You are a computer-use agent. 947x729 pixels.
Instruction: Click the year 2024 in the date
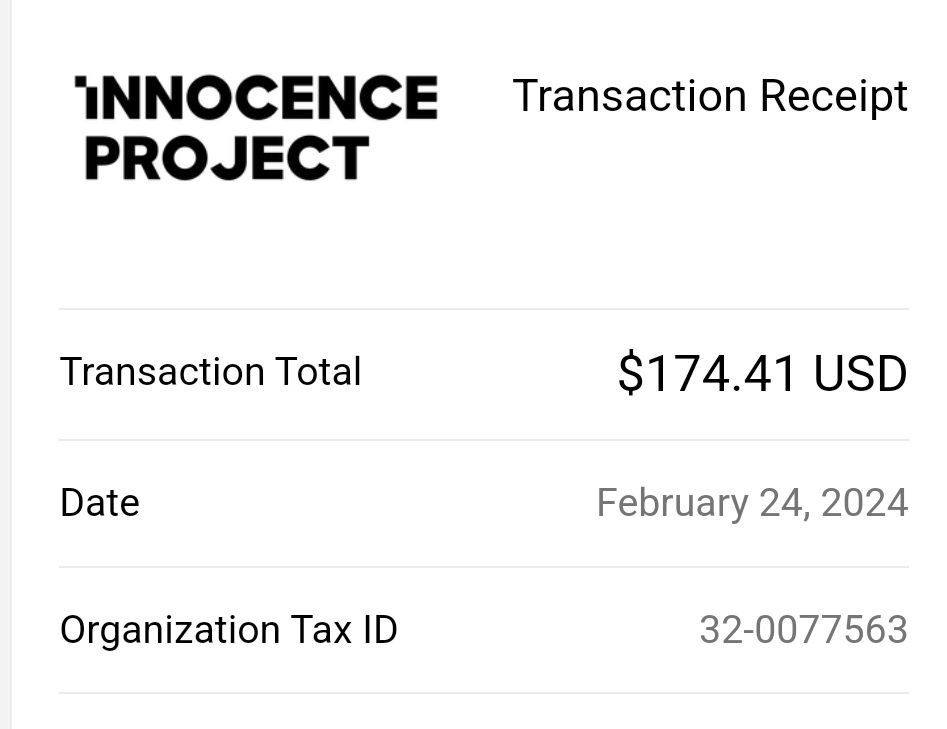(864, 503)
